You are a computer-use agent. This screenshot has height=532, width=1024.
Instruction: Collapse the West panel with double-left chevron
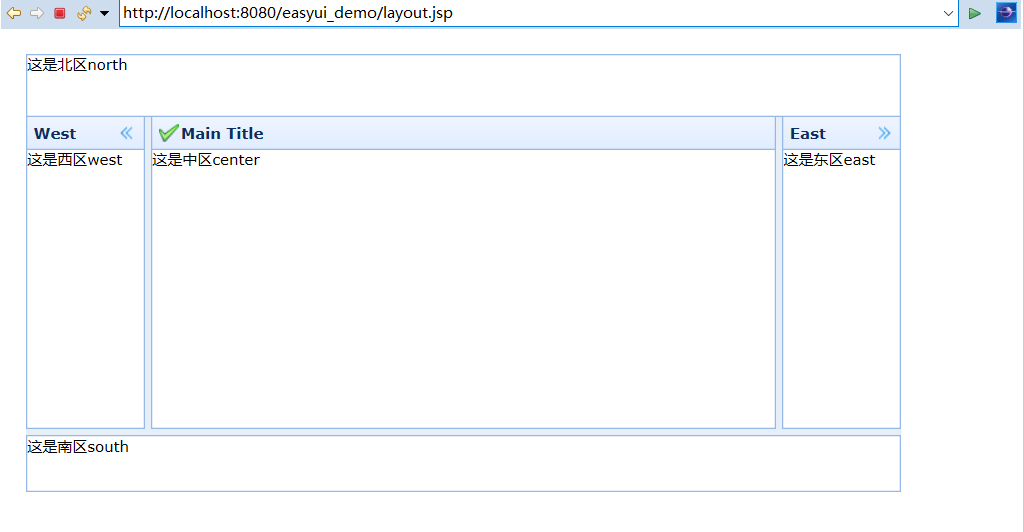(127, 133)
